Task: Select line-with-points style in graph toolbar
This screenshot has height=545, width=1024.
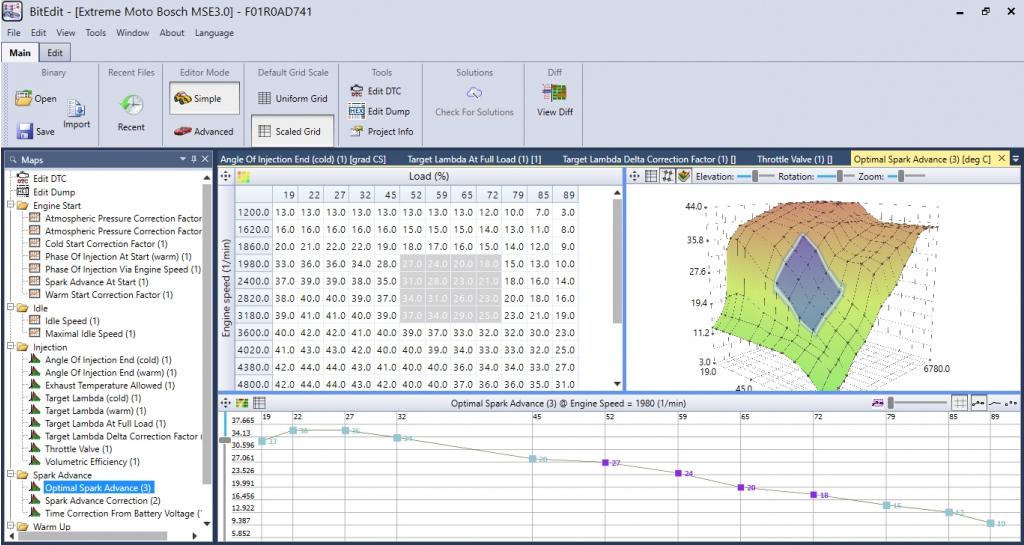Action: pyautogui.click(x=978, y=403)
